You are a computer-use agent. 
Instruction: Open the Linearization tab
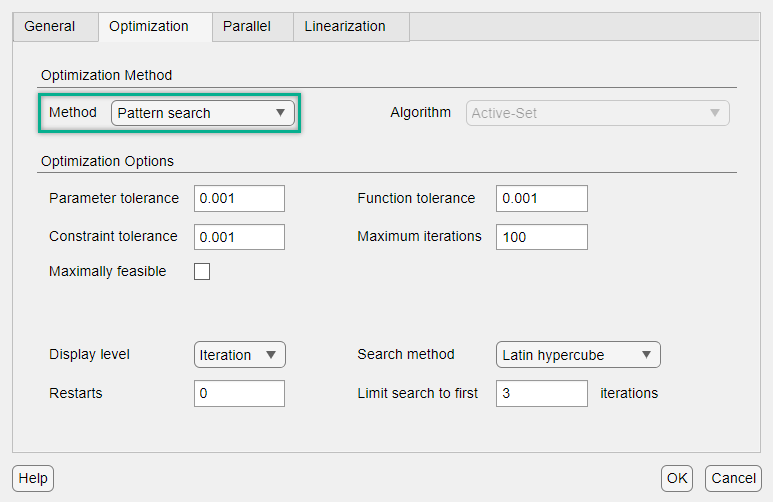tap(345, 27)
